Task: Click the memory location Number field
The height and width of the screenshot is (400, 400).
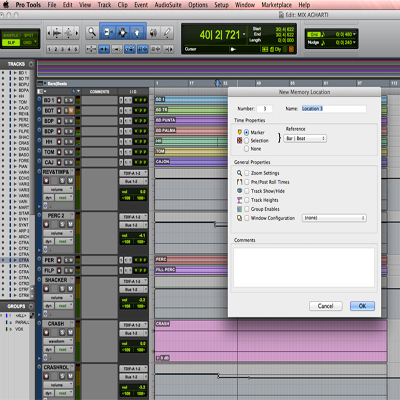Action: [x=265, y=109]
